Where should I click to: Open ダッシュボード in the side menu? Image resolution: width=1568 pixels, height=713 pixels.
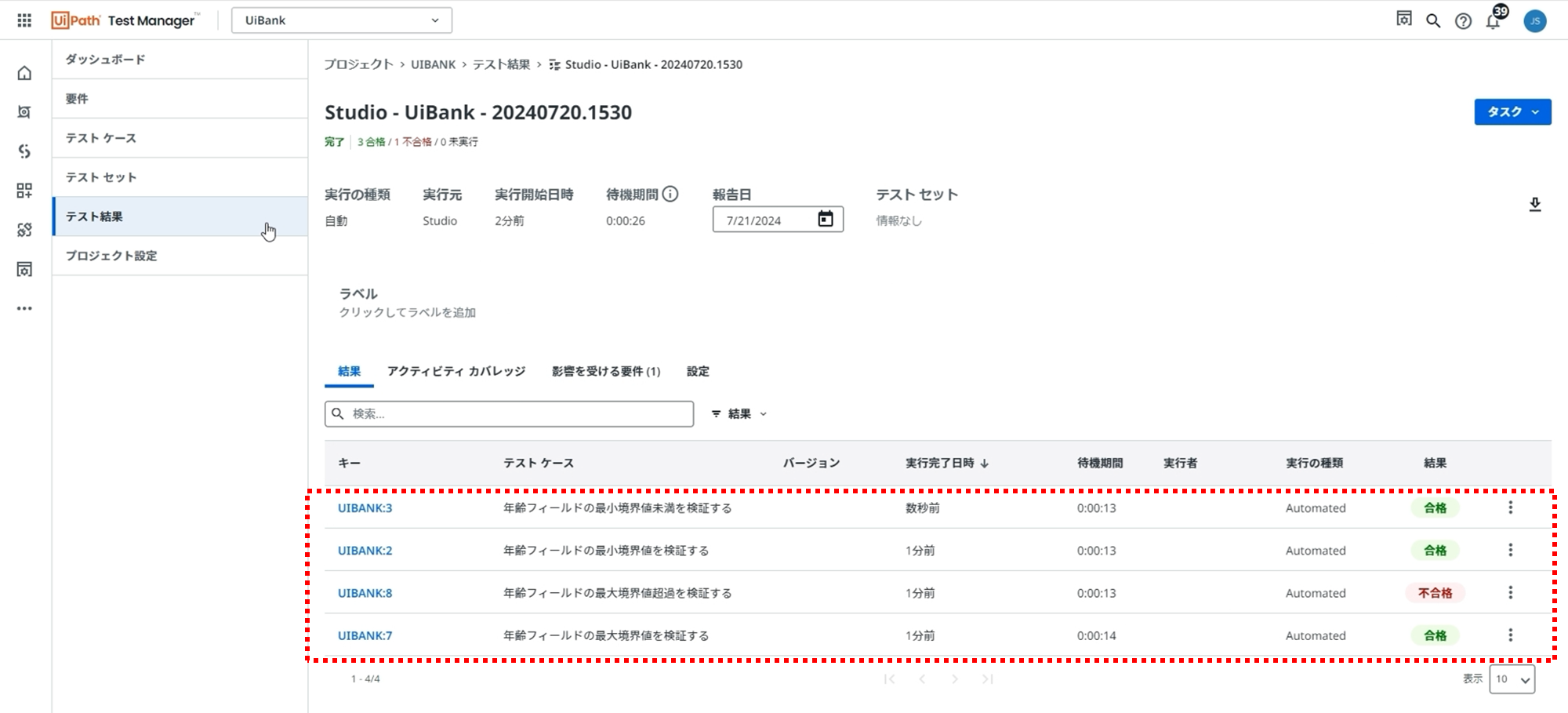[180, 60]
